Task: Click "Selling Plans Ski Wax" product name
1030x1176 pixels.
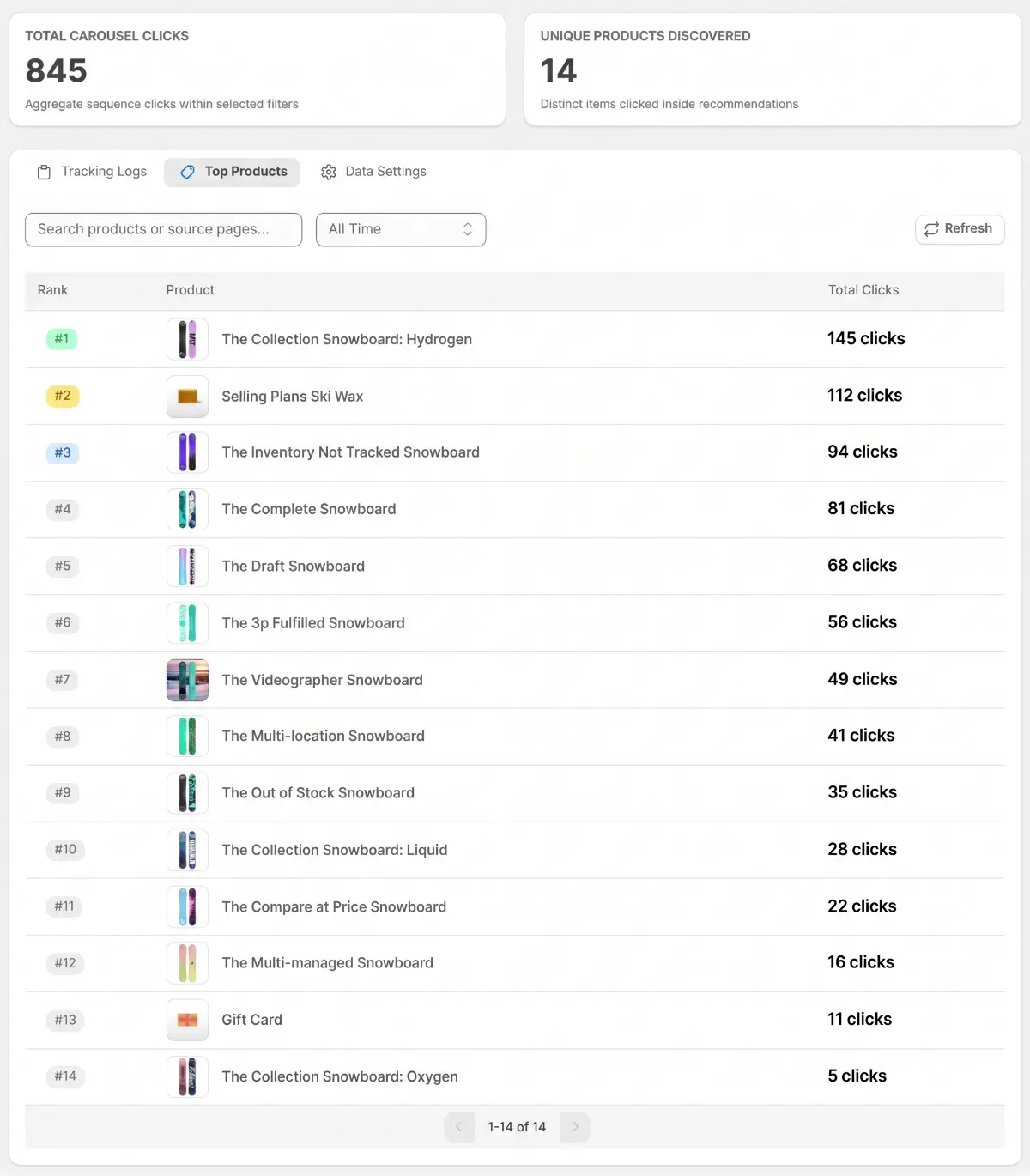Action: click(x=293, y=396)
